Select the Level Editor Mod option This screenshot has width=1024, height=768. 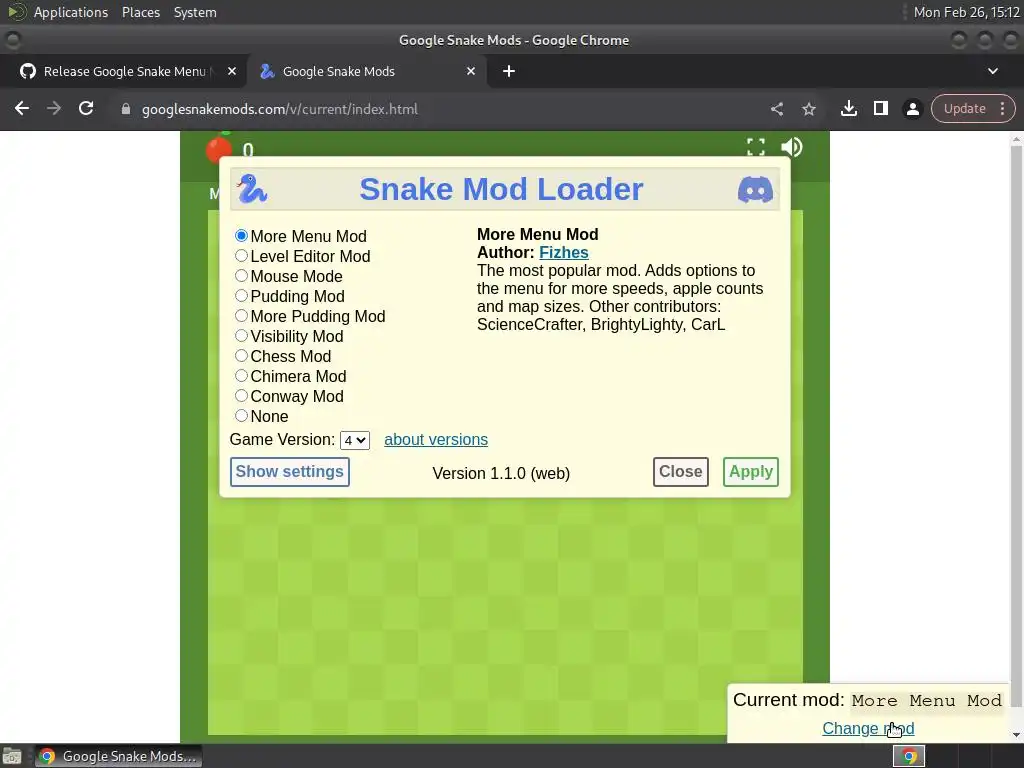pos(241,256)
